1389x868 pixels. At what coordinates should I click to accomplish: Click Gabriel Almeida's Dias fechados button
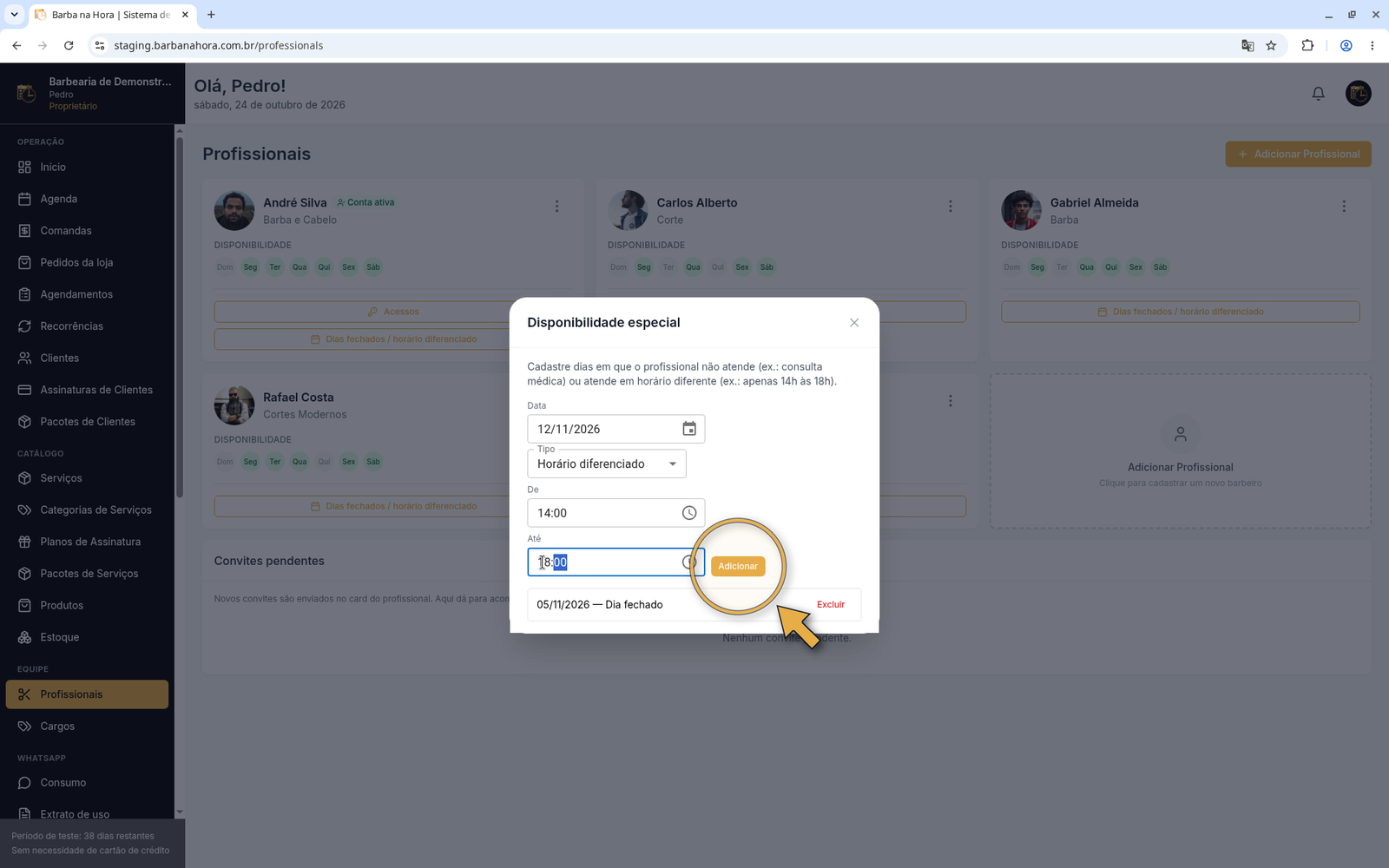point(1181,312)
